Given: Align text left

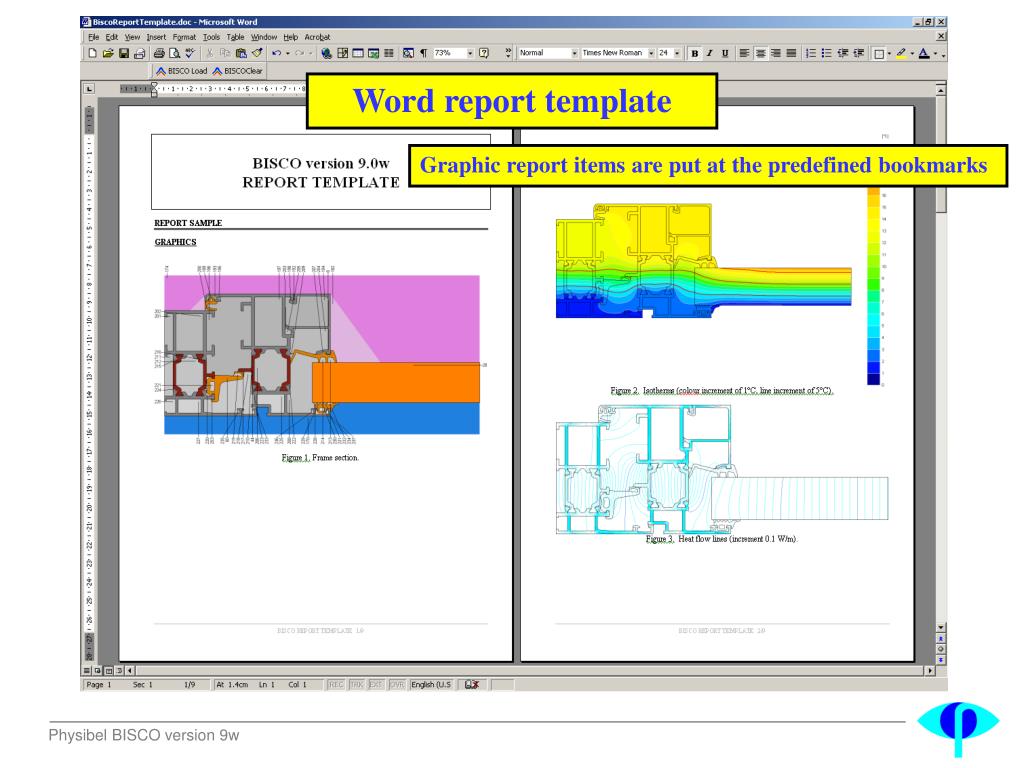Looking at the screenshot, I should (744, 53).
